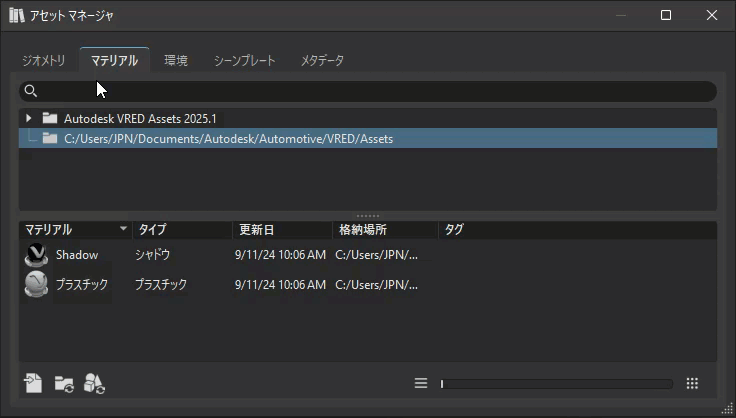
Task: Sort by the 格納場所 column header
Action: pos(385,229)
